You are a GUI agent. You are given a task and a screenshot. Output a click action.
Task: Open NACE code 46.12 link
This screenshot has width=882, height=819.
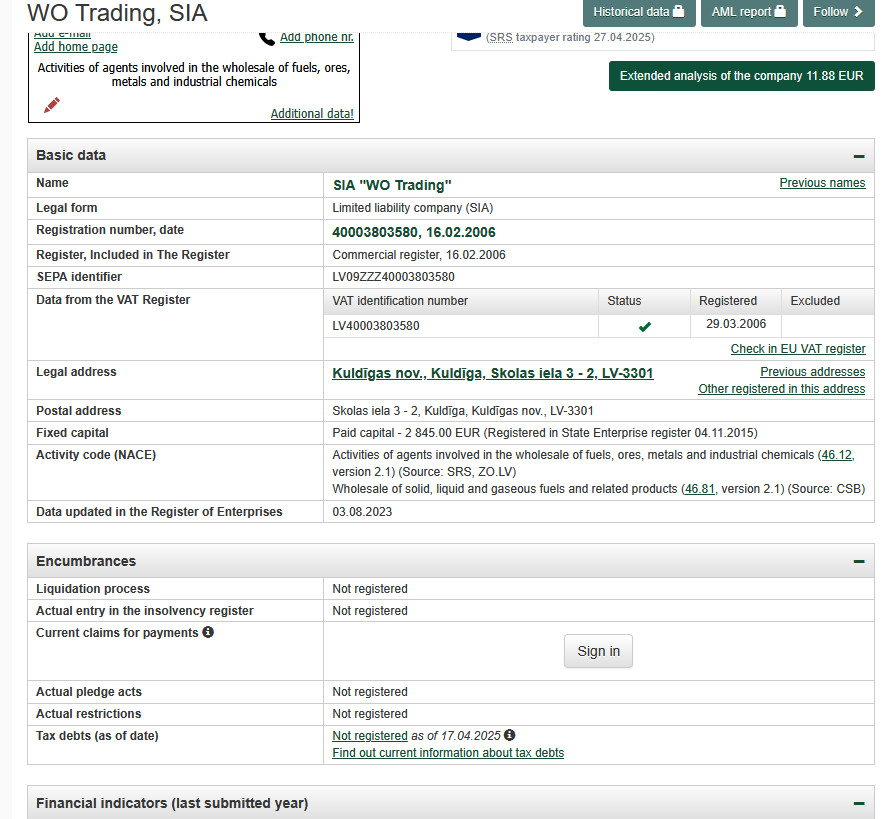coord(836,455)
